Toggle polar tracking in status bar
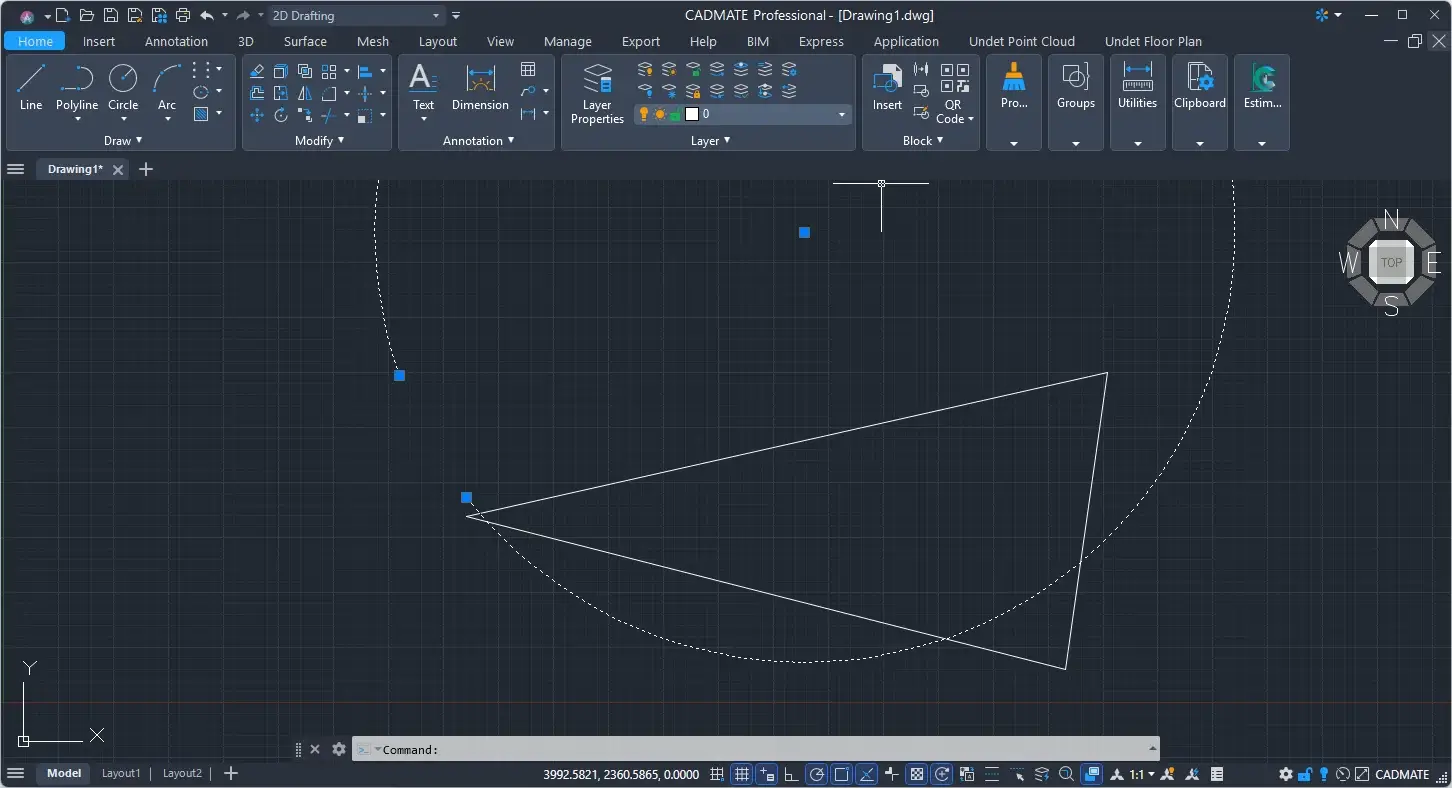This screenshot has height=788, width=1452. 817,774
